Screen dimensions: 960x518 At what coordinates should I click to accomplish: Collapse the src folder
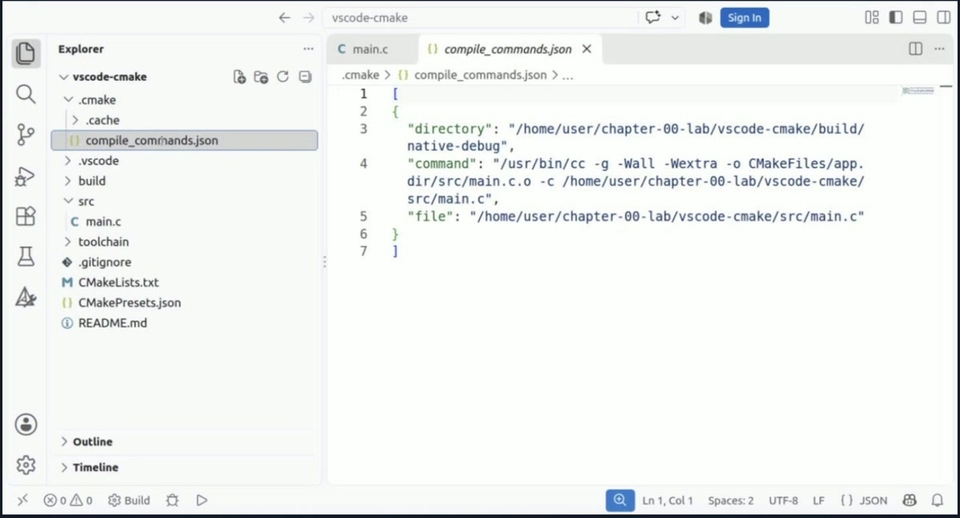(69, 201)
